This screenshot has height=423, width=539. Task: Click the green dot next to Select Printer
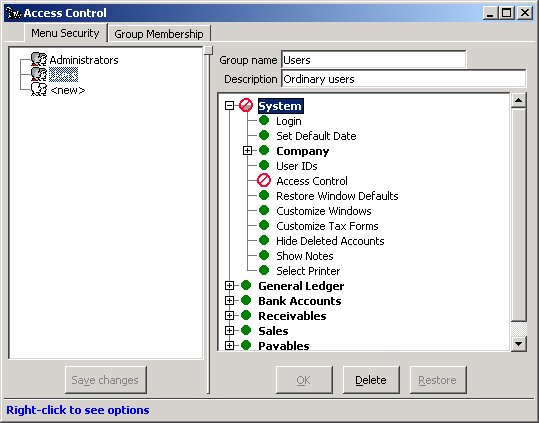264,270
